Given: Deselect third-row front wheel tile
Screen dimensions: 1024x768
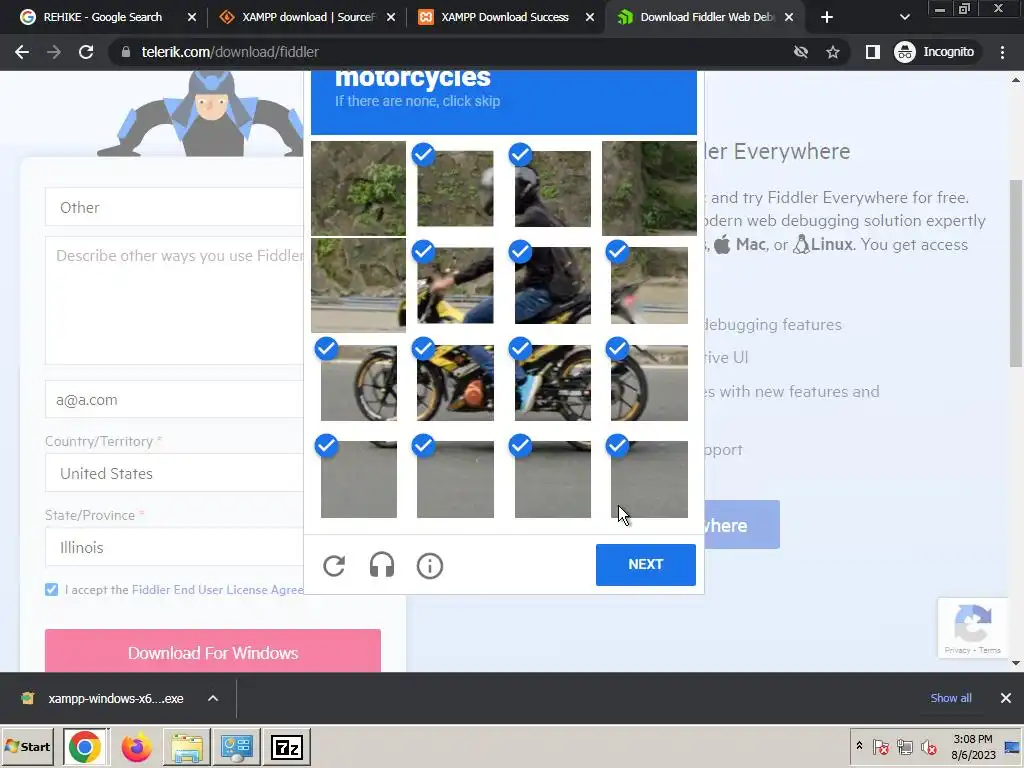Looking at the screenshot, I should point(358,383).
